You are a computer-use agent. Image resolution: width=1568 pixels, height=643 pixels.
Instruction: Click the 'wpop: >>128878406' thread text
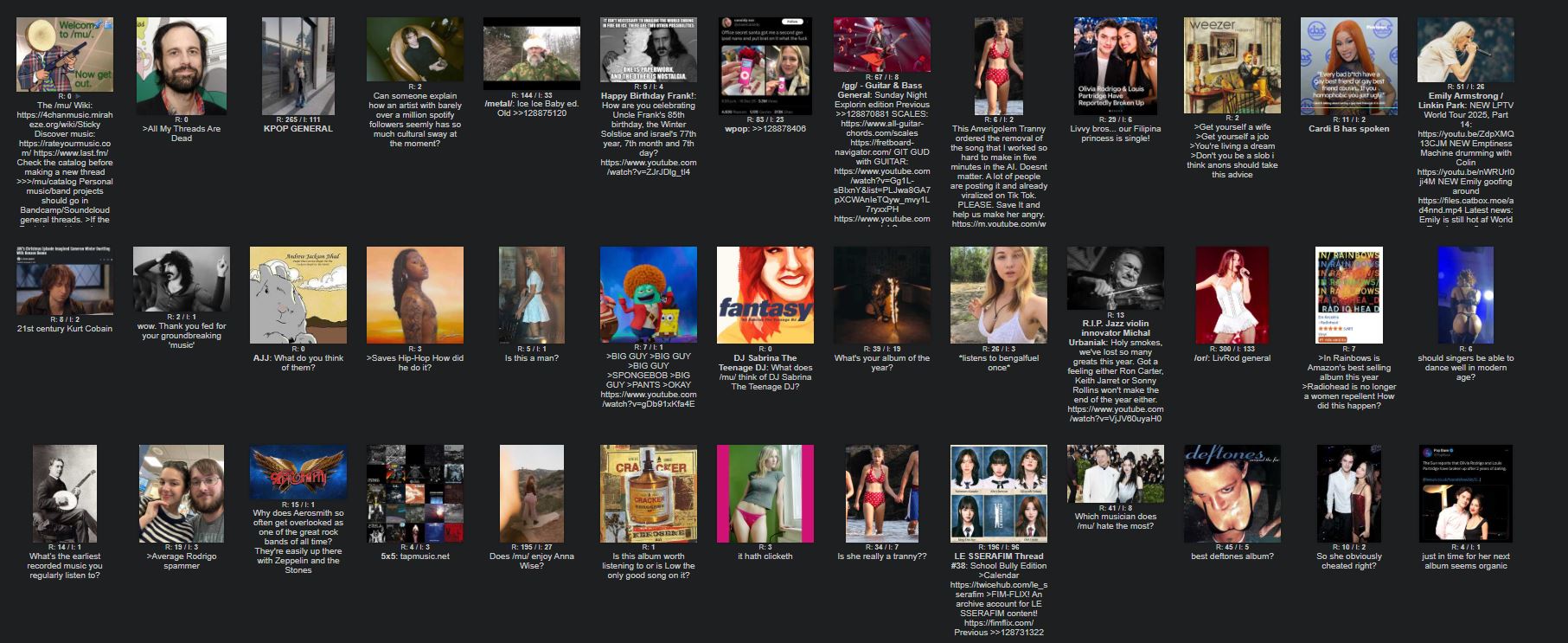point(765,129)
